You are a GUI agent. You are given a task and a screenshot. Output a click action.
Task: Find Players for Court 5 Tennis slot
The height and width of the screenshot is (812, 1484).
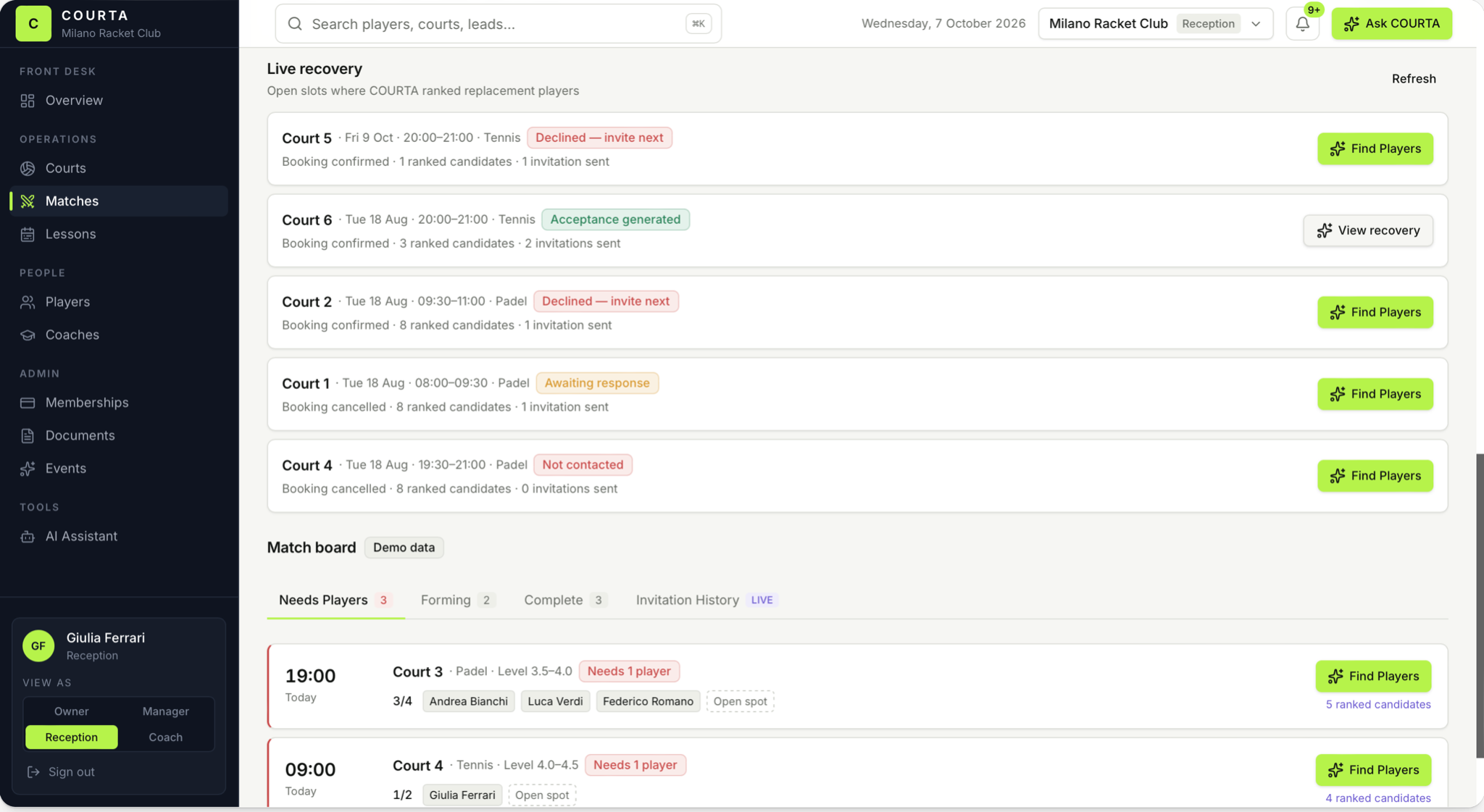pos(1375,148)
